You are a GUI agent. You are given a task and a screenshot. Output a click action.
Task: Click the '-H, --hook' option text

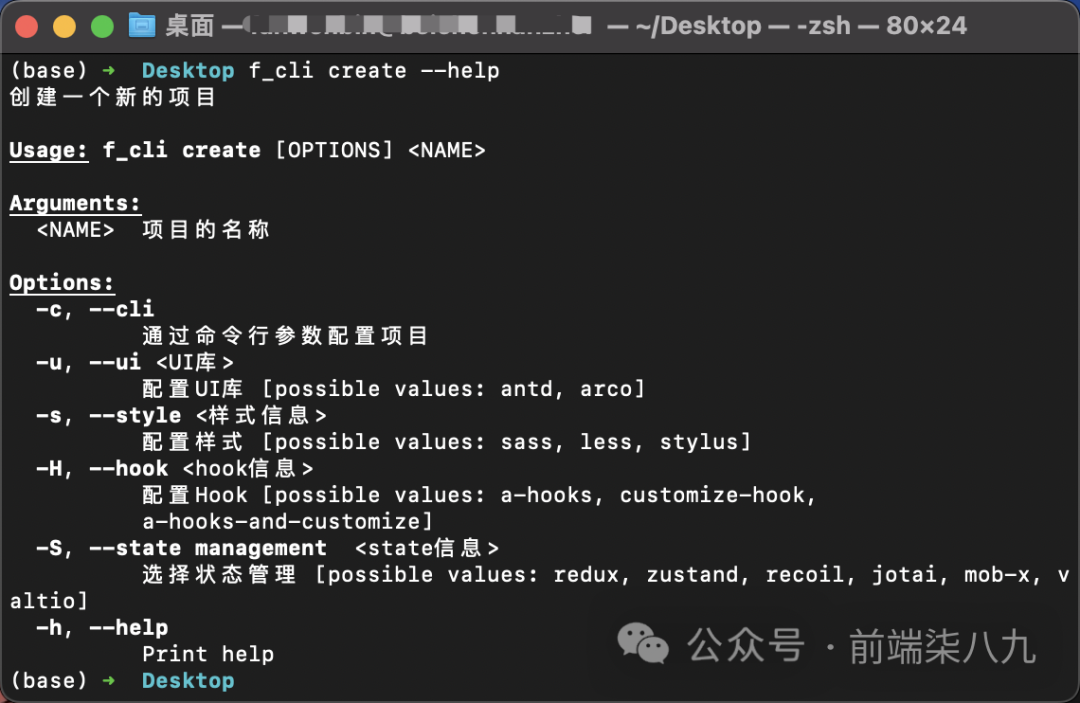[x=102, y=468]
